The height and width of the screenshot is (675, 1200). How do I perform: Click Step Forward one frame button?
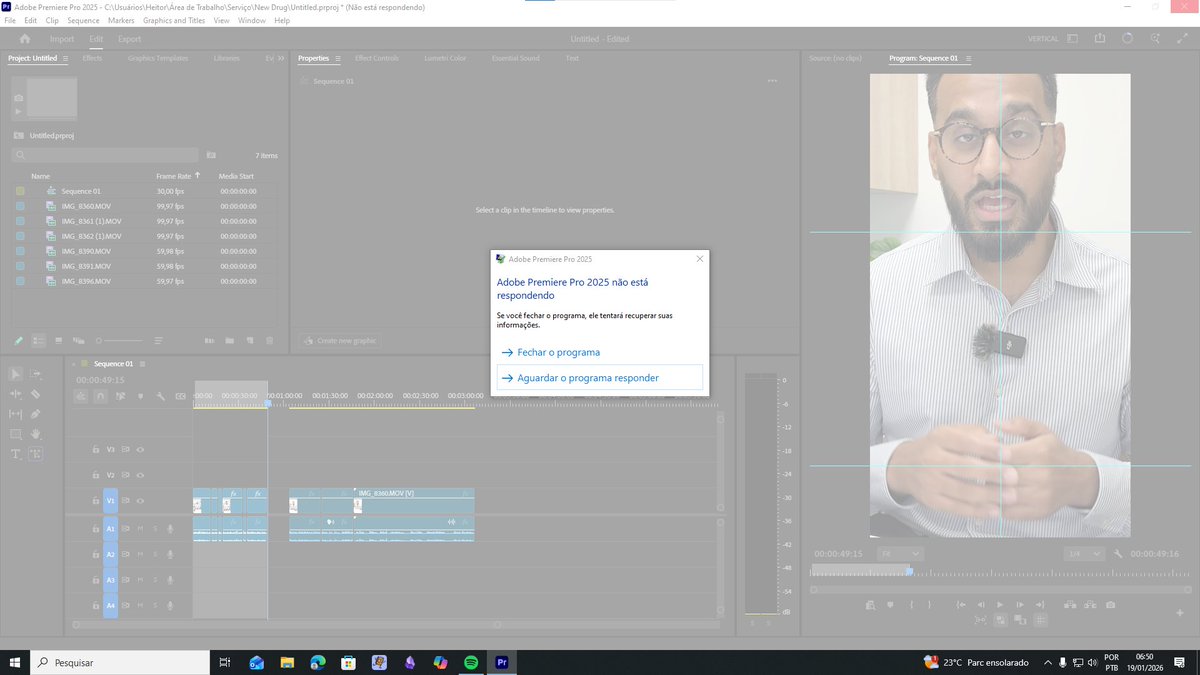(1020, 604)
